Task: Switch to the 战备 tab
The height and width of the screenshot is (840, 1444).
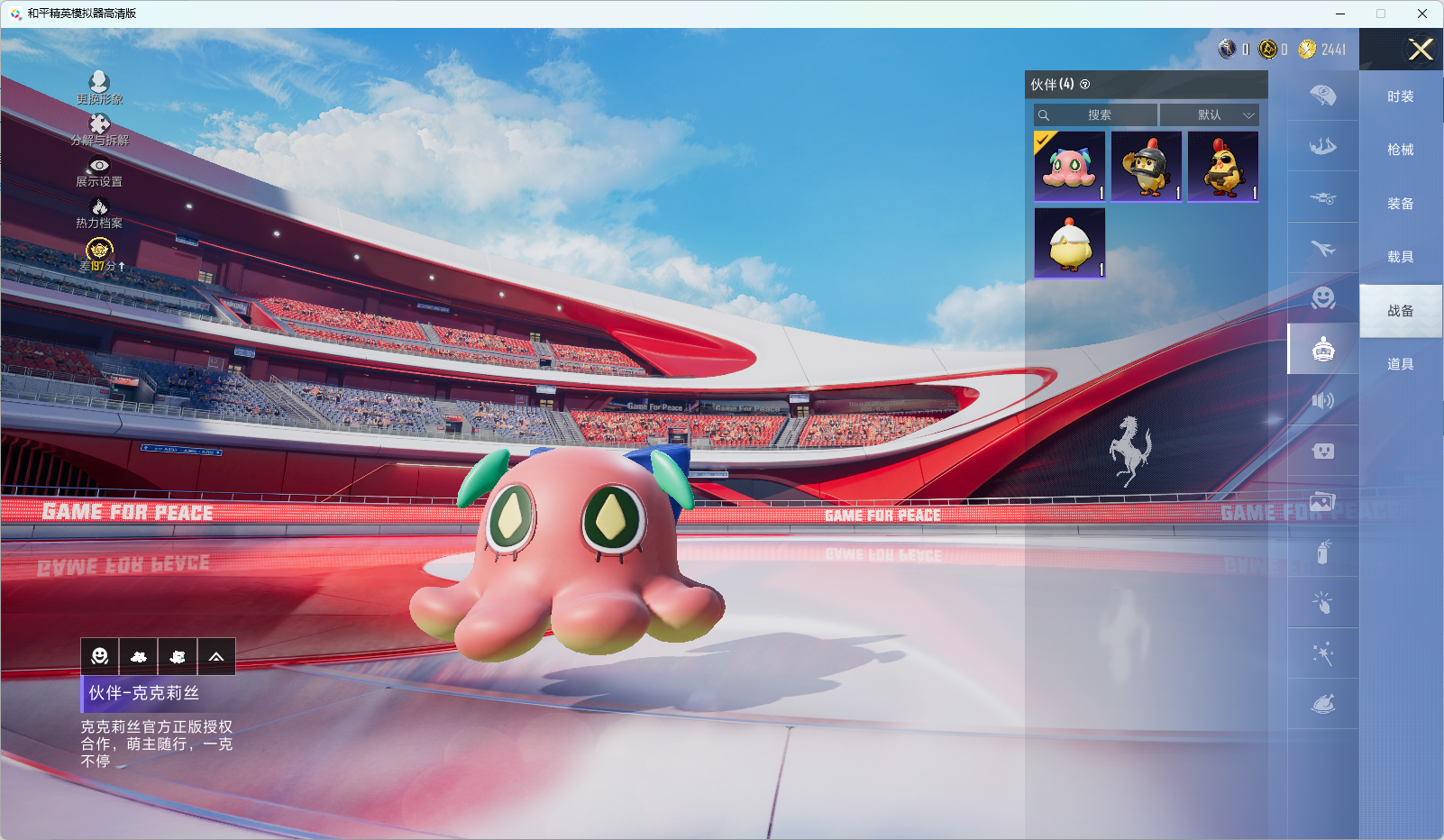Action: [1401, 311]
